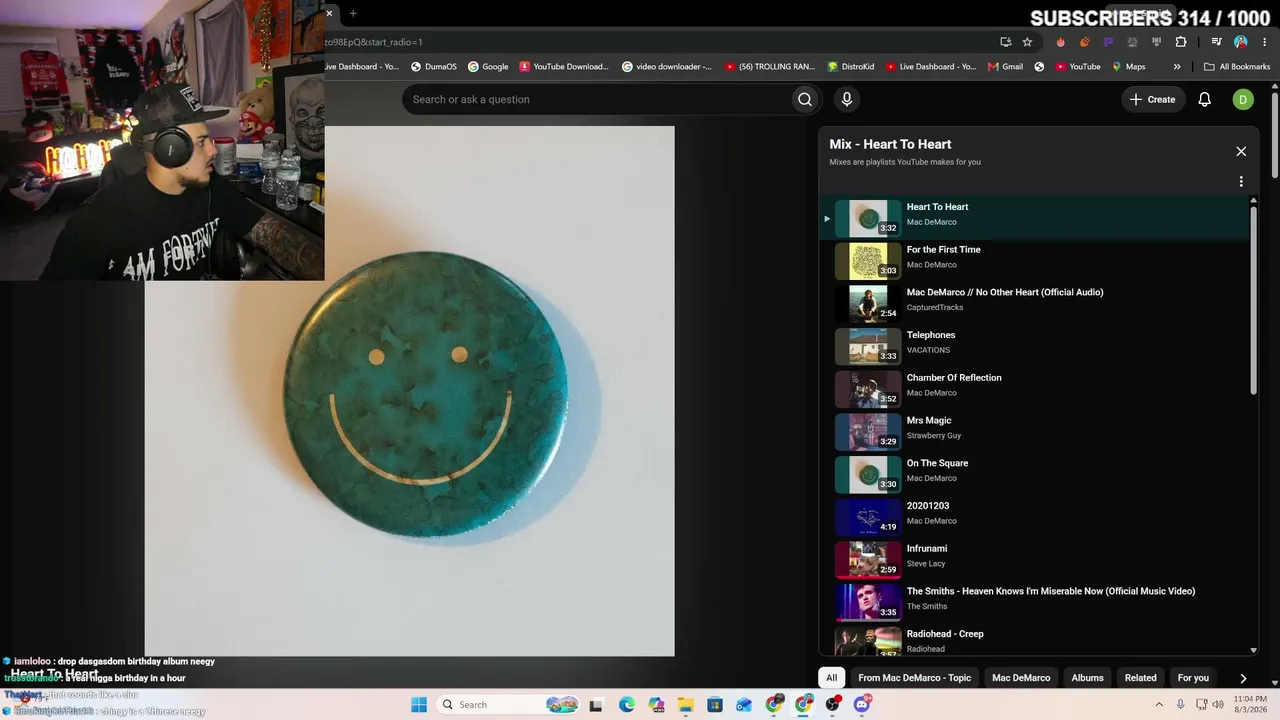
Task: Open File Explorer from the taskbar
Action: pyautogui.click(x=686, y=705)
